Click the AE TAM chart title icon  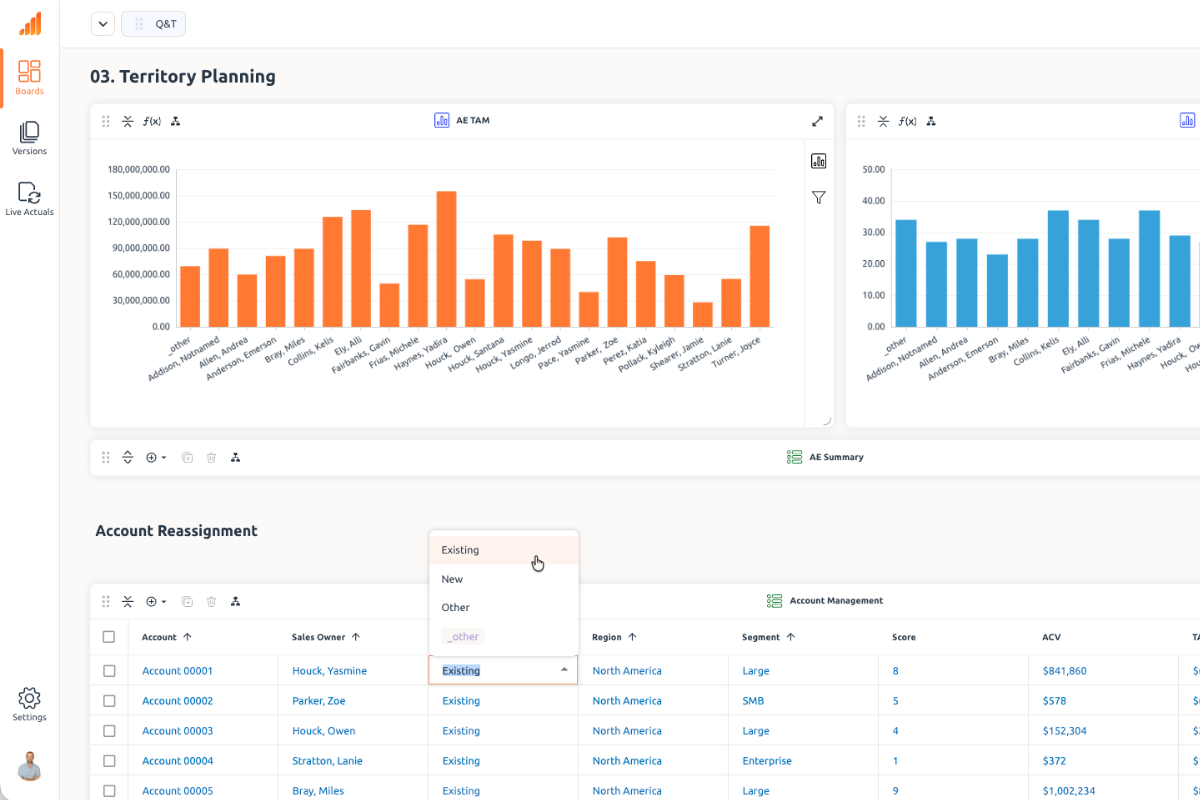click(442, 120)
